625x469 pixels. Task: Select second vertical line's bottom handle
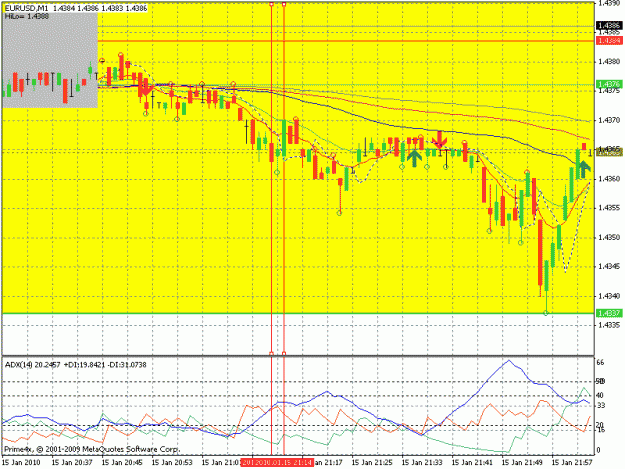tap(284, 353)
